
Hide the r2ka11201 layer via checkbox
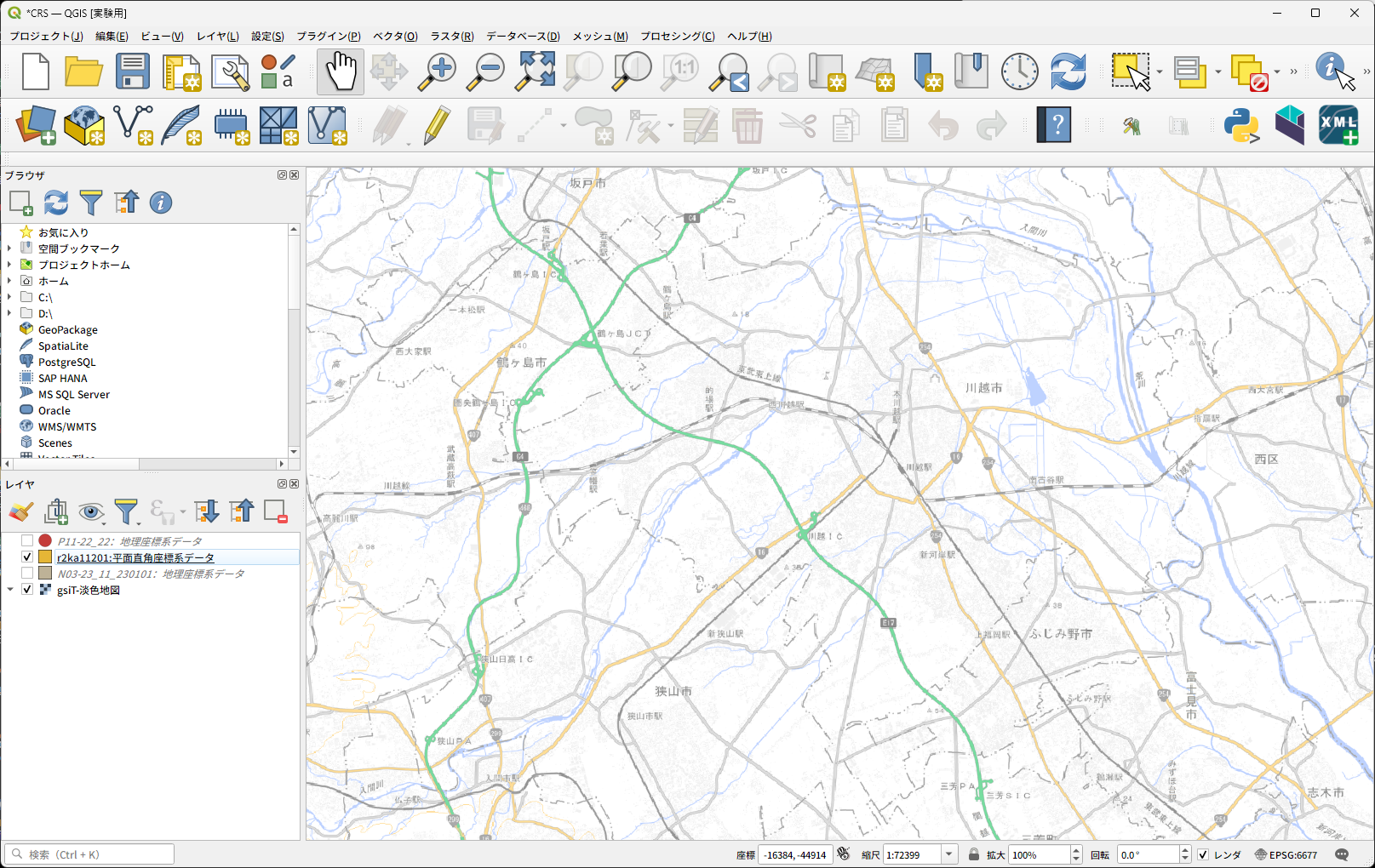point(27,557)
